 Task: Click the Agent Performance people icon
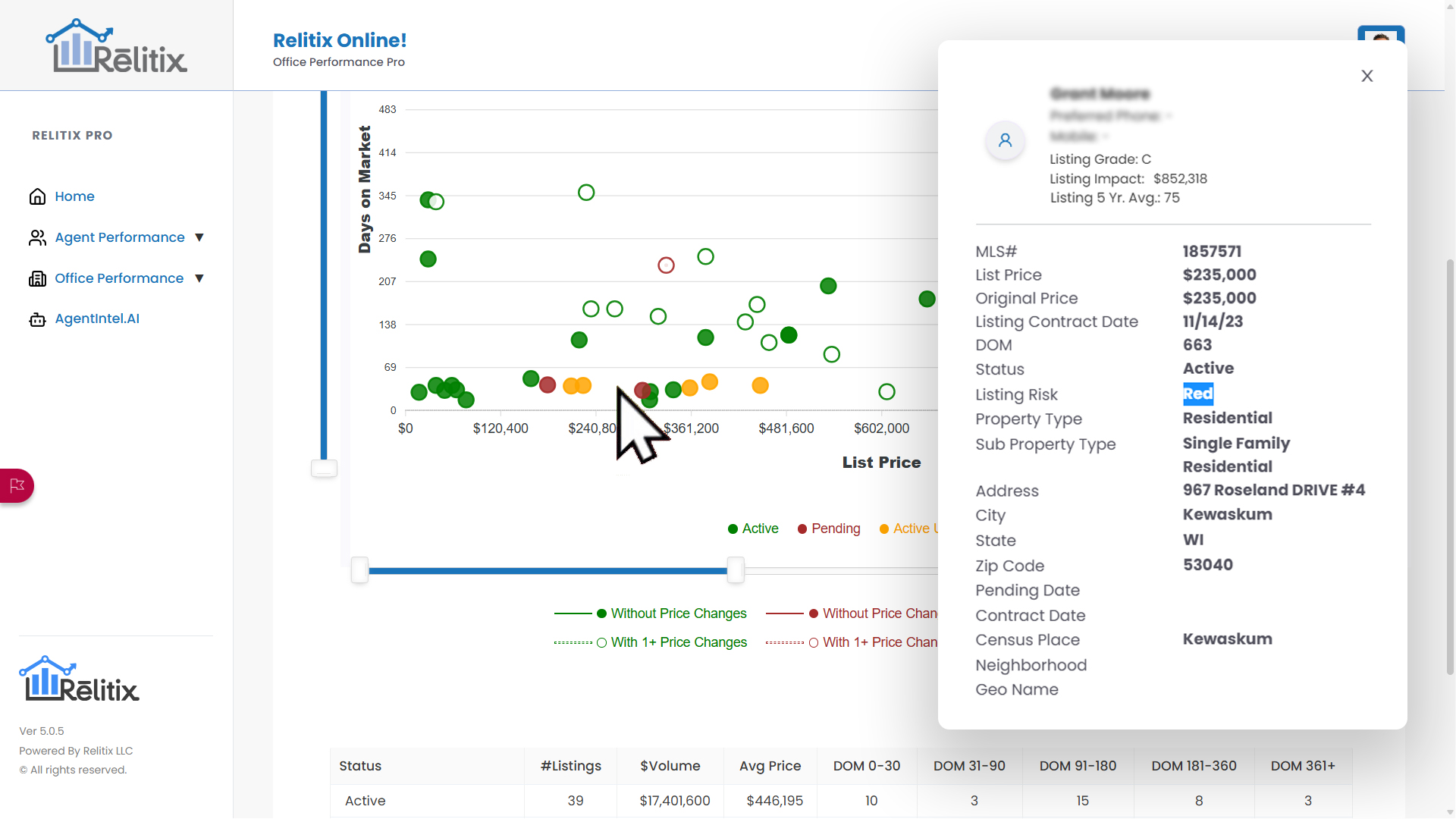pyautogui.click(x=37, y=238)
